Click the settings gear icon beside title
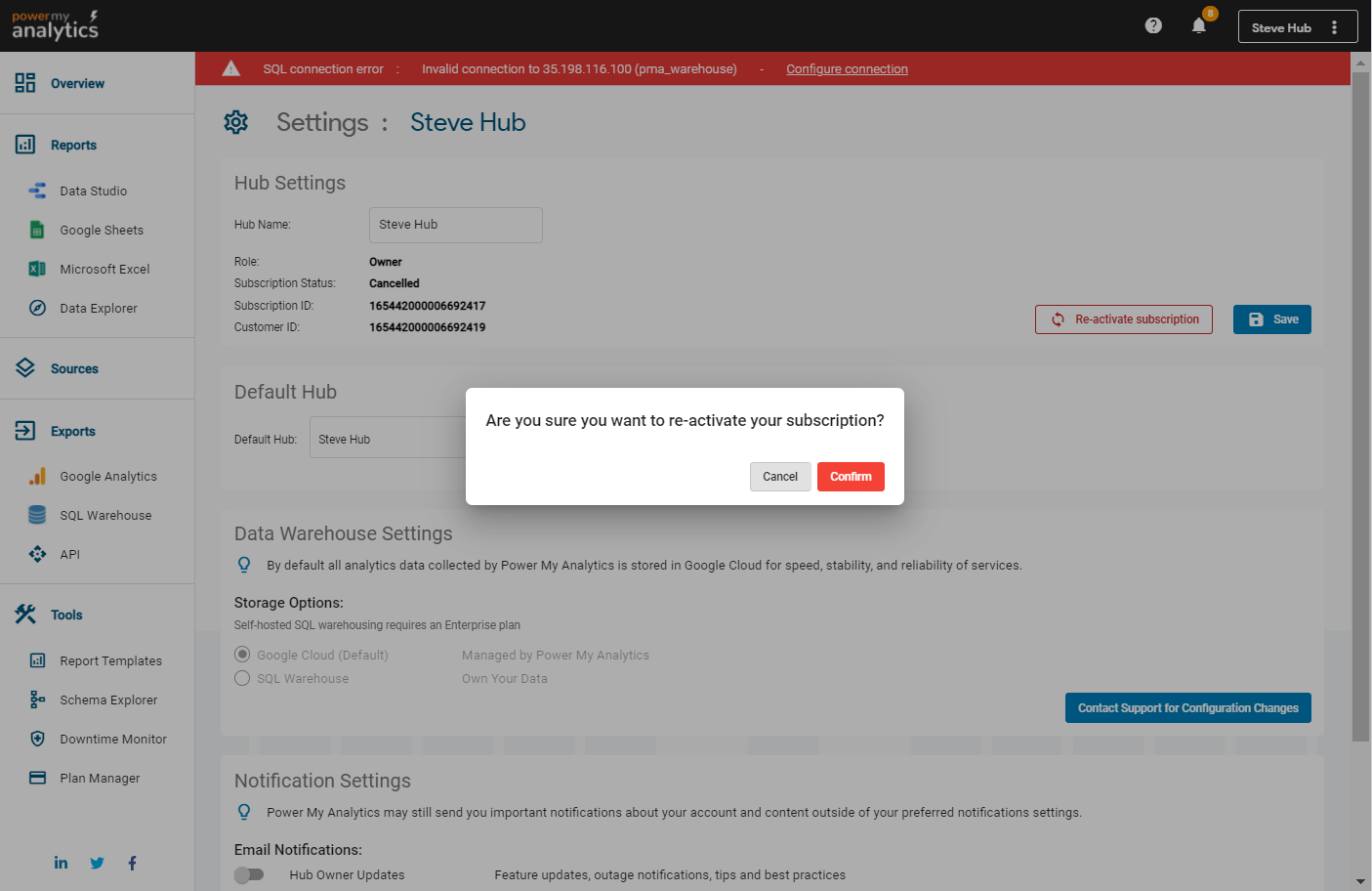The image size is (1372, 891). click(x=235, y=122)
